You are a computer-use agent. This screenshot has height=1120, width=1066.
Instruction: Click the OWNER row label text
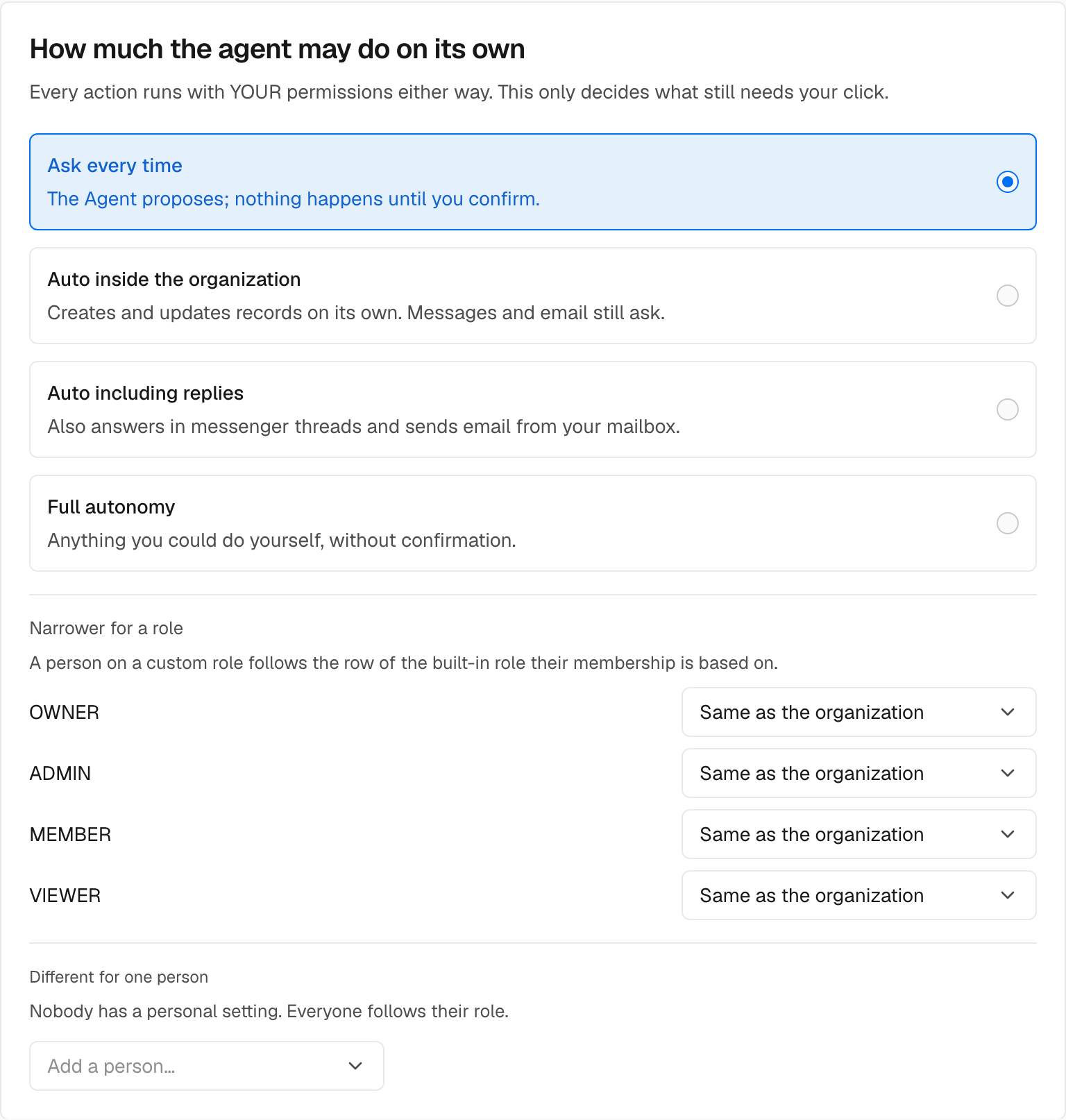point(65,713)
